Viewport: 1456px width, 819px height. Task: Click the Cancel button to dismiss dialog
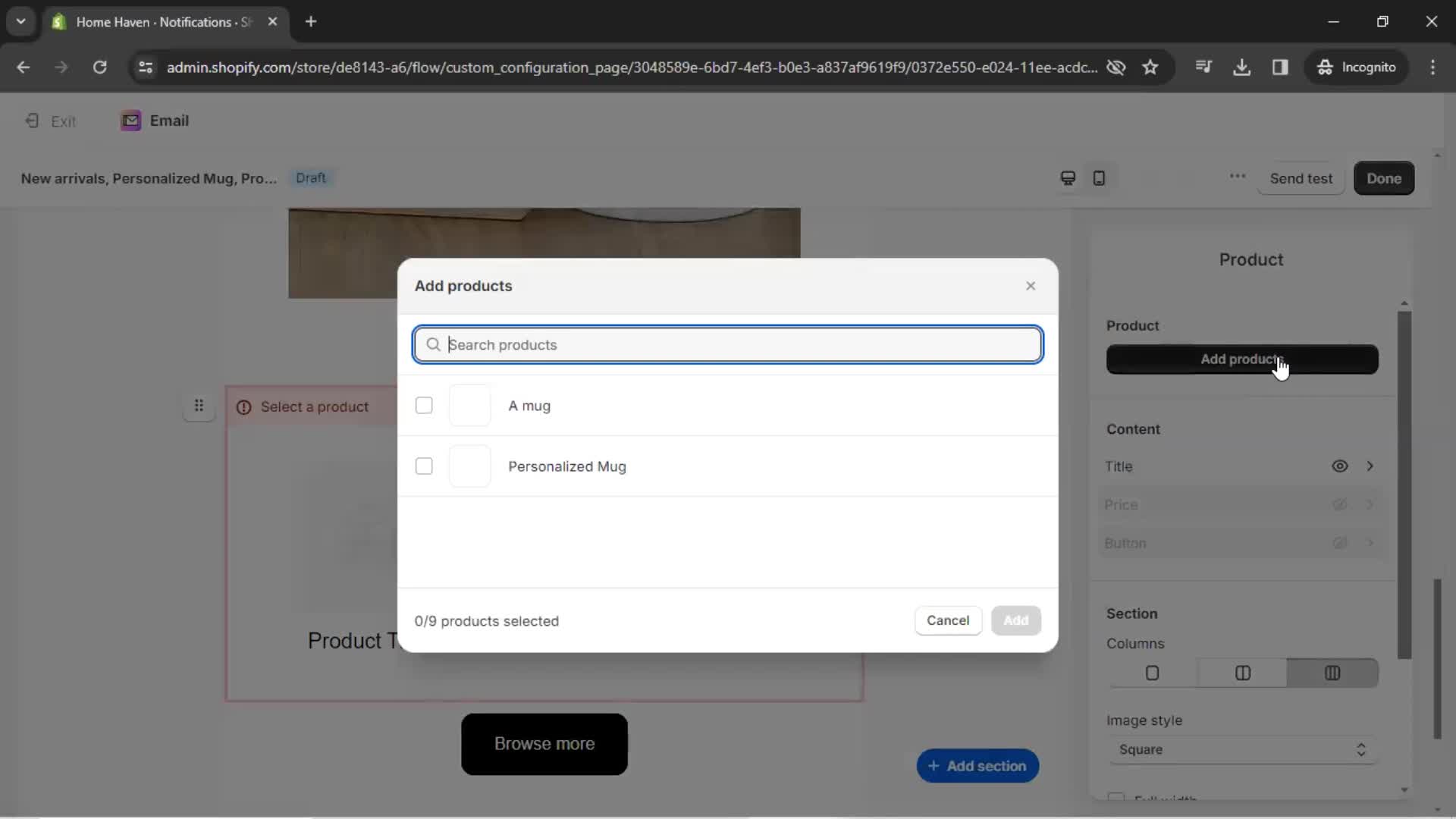point(949,620)
